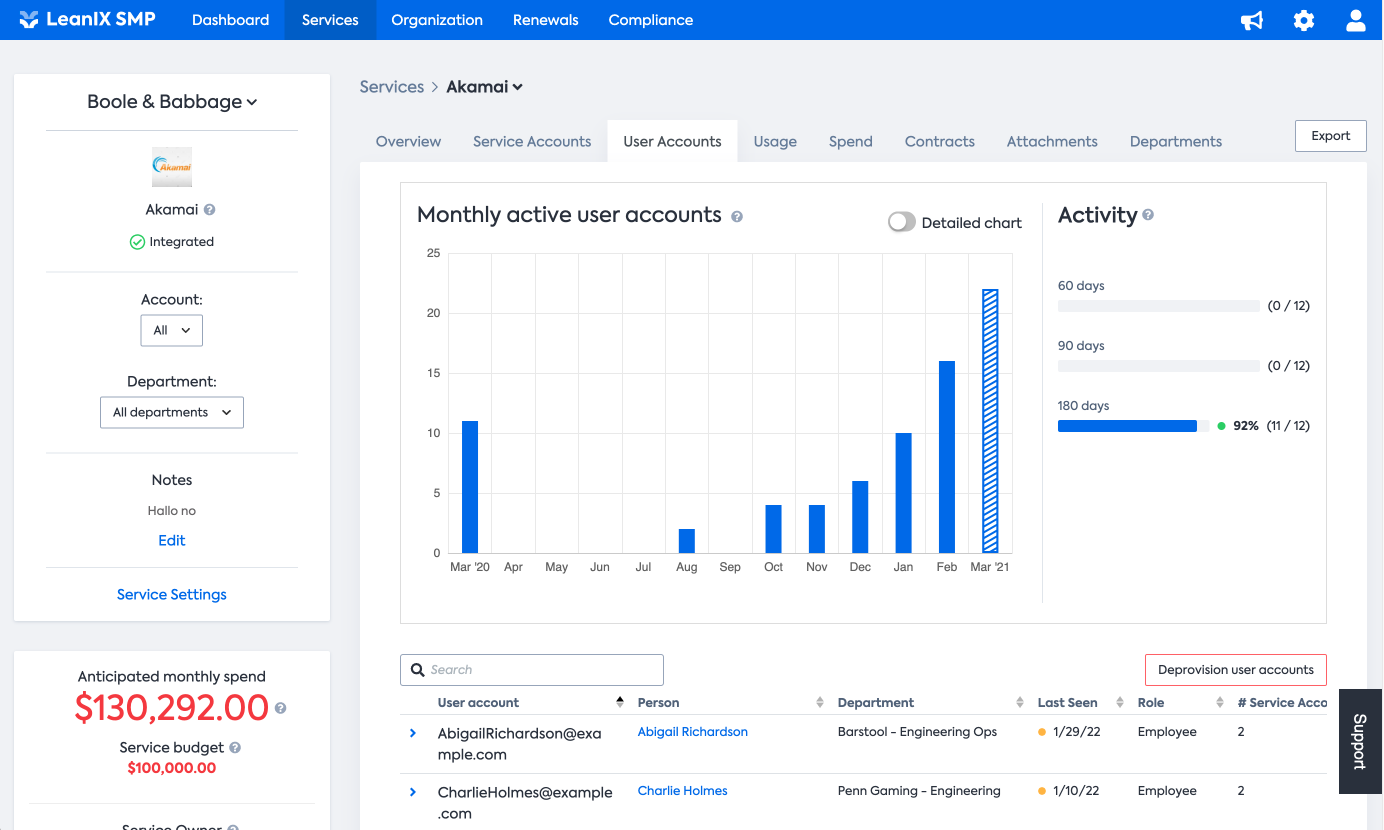Open the Support side tab
Screen dimensions: 1384x830
tap(1360, 741)
